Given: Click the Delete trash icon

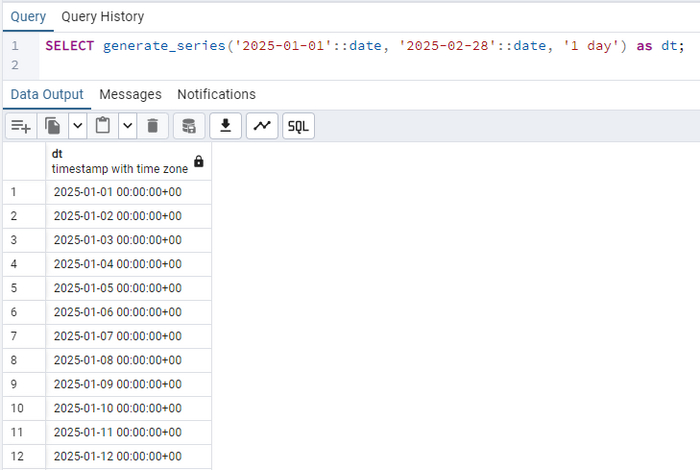Looking at the screenshot, I should [x=153, y=126].
